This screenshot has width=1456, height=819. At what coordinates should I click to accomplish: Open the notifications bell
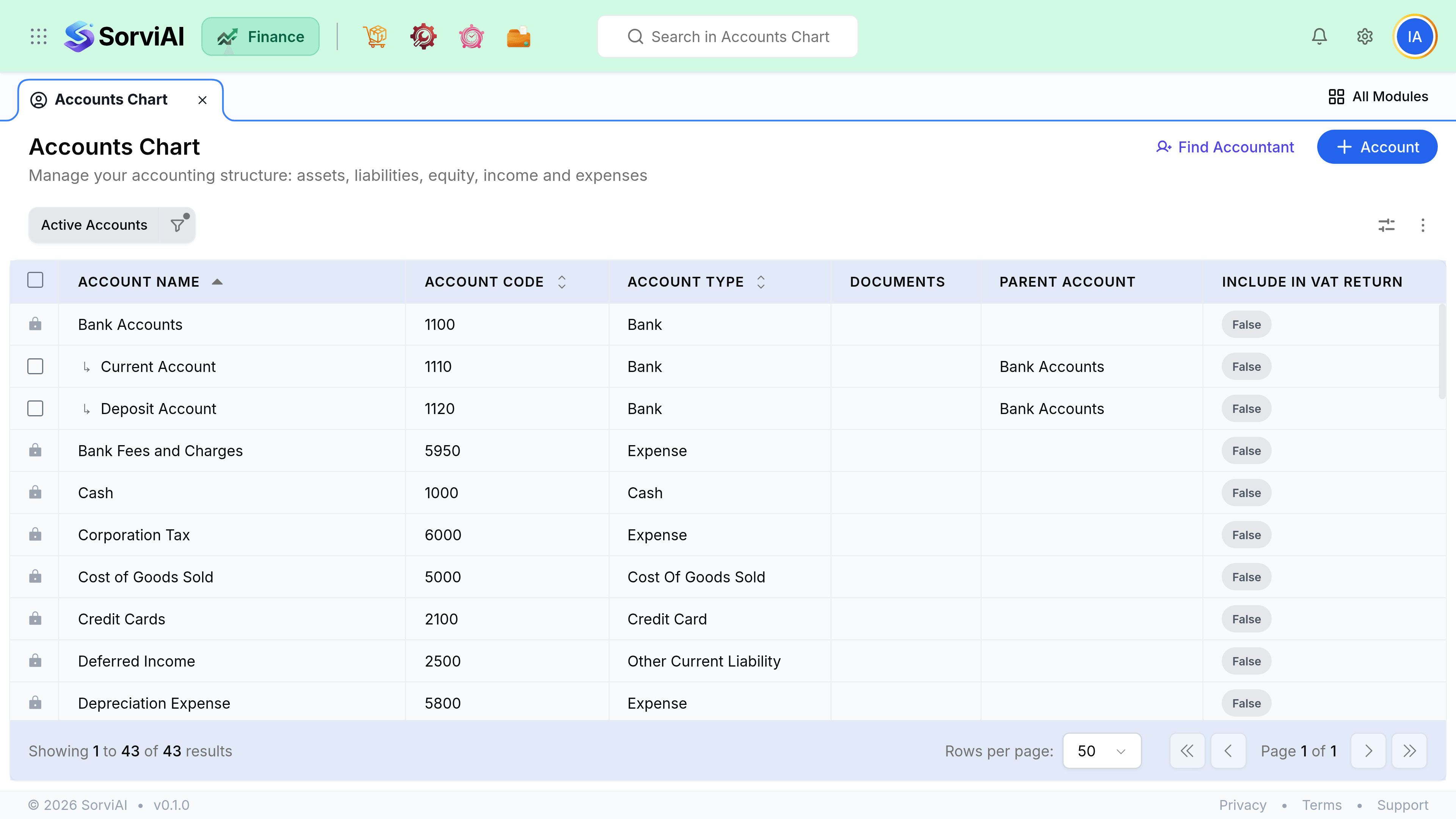click(1319, 37)
